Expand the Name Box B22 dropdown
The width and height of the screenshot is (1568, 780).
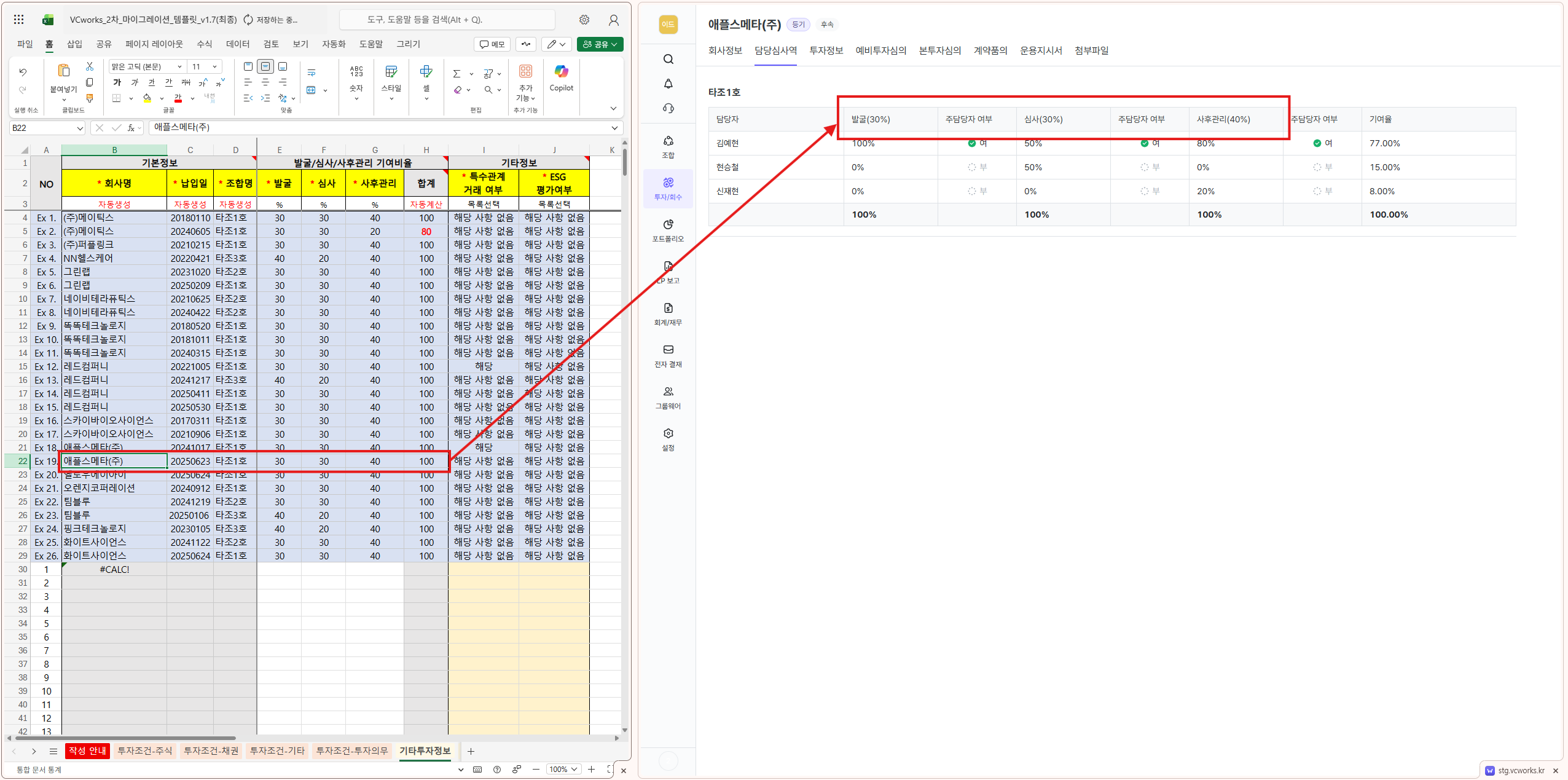tap(80, 128)
